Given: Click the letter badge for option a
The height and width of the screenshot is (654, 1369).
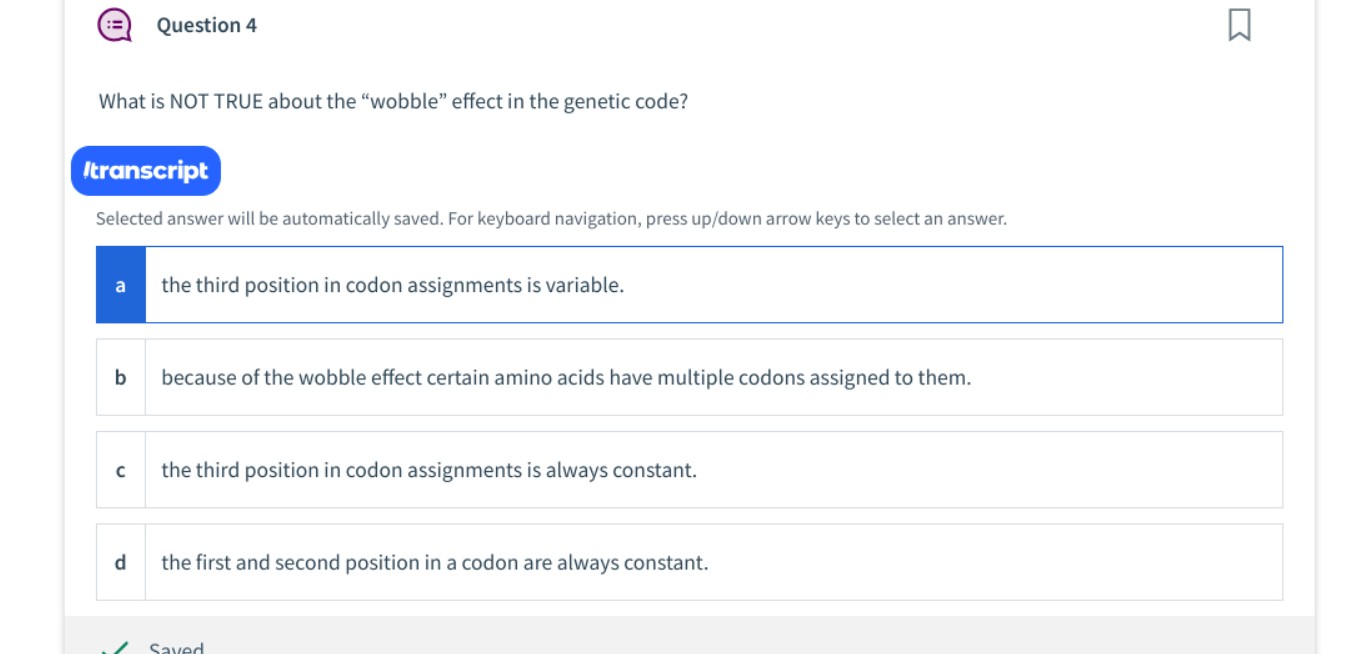Looking at the screenshot, I should pyautogui.click(x=120, y=284).
